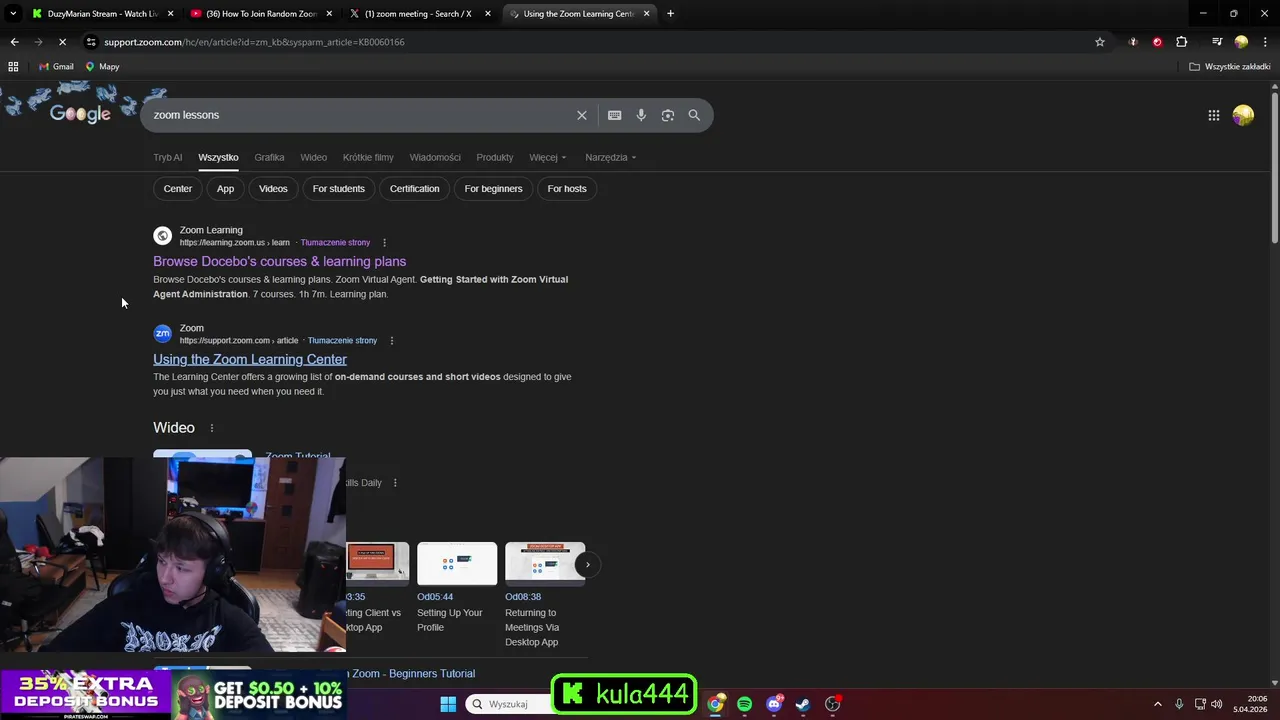Submit search with the magnifier icon
Image resolution: width=1280 pixels, height=720 pixels.
point(694,115)
